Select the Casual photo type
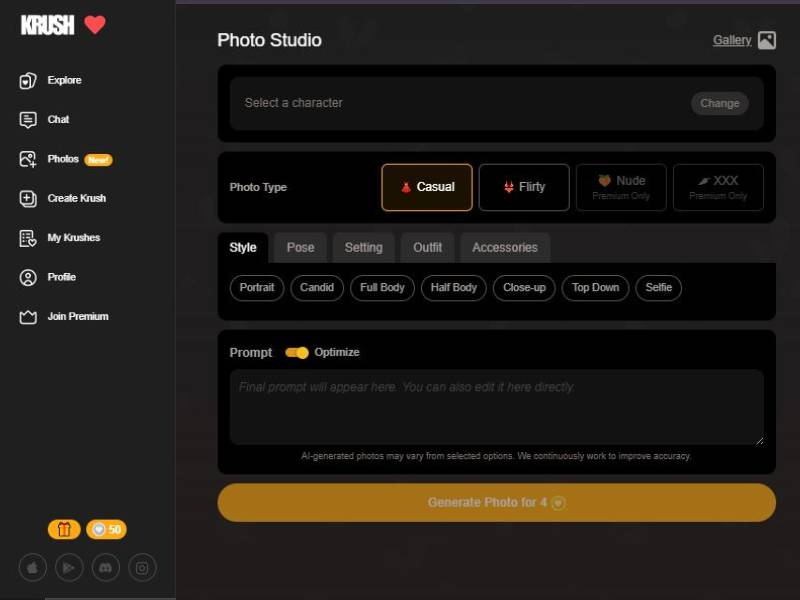Viewport: 800px width, 600px height. (x=426, y=187)
